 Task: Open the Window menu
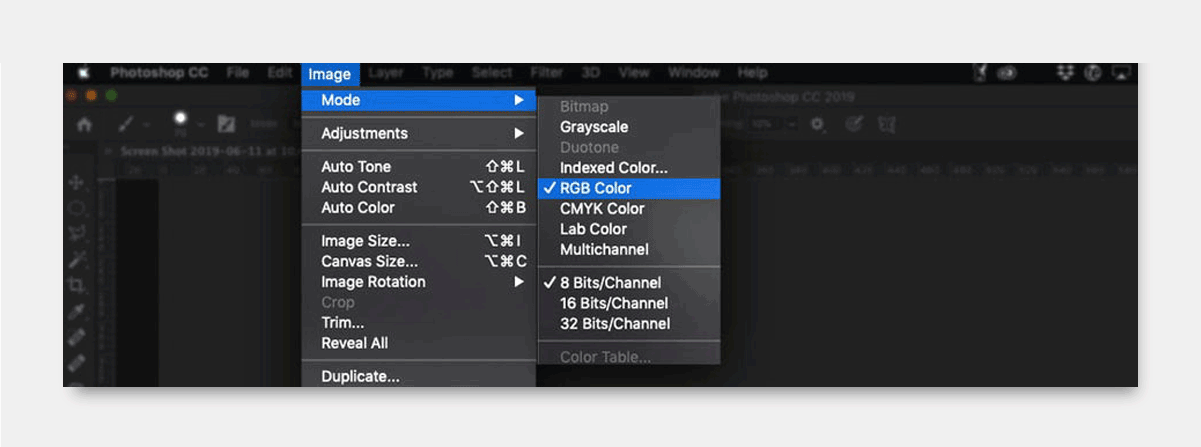click(693, 73)
